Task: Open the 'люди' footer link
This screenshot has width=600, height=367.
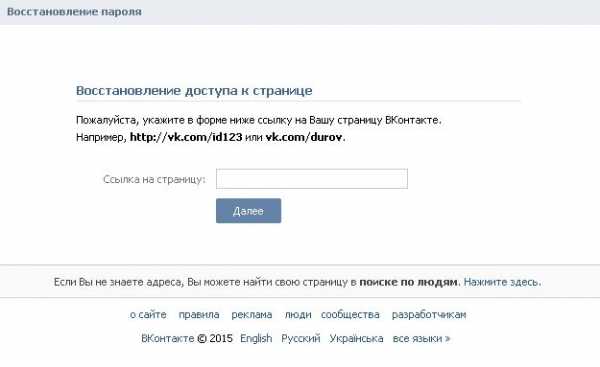Action: 298,315
